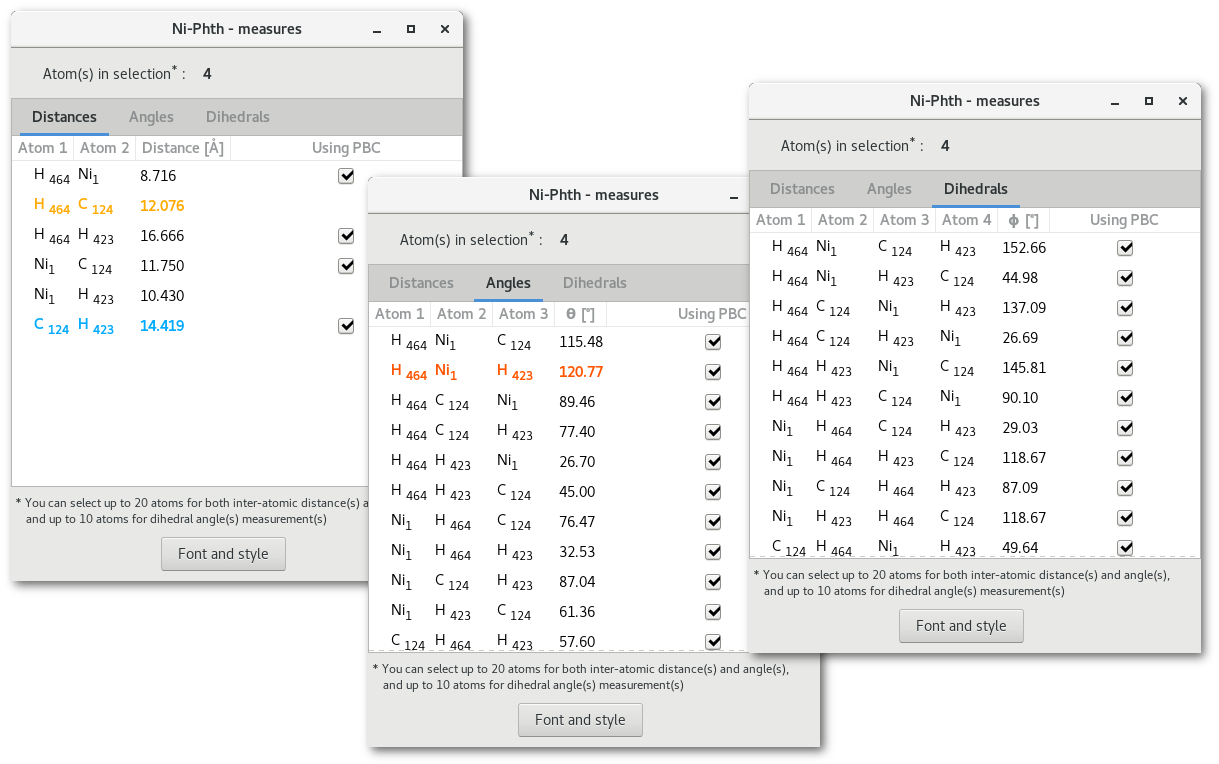Open the Angles tab beside the active Distances tab
1219x764 pixels.
click(151, 117)
